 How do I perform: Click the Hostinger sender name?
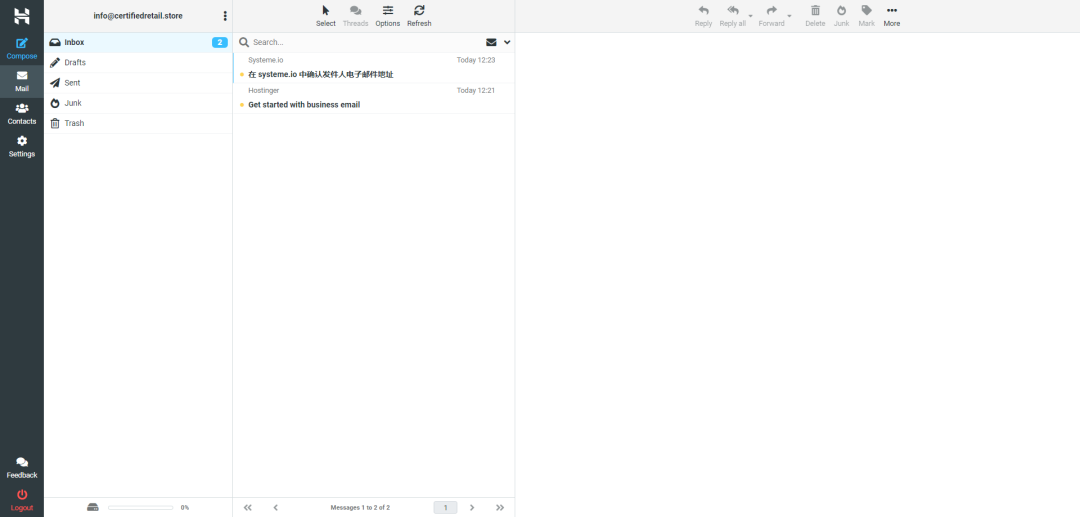coord(263,90)
